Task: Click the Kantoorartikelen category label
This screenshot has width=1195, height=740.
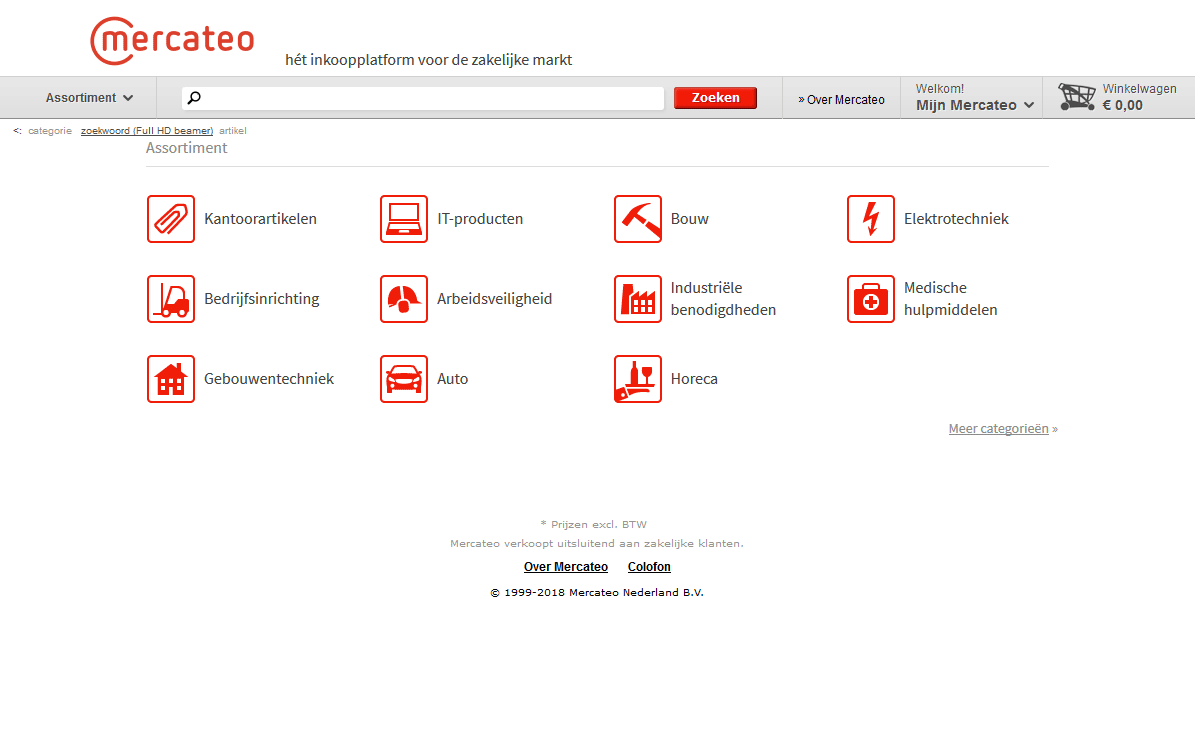Action: point(260,219)
